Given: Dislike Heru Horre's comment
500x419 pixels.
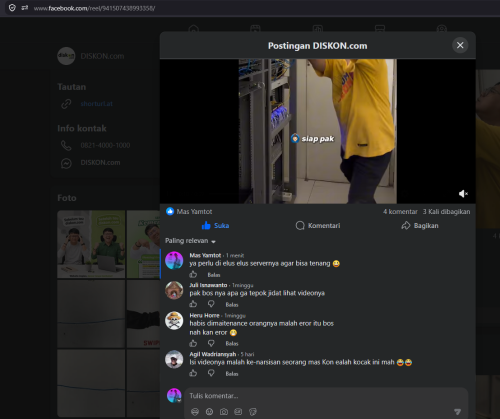Looking at the screenshot, I should click(211, 343).
